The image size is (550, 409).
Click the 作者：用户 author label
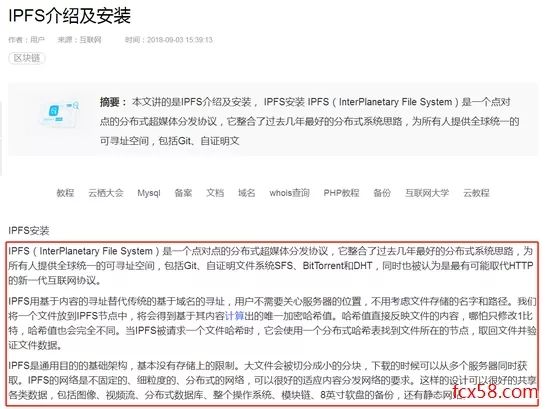(x=26, y=40)
